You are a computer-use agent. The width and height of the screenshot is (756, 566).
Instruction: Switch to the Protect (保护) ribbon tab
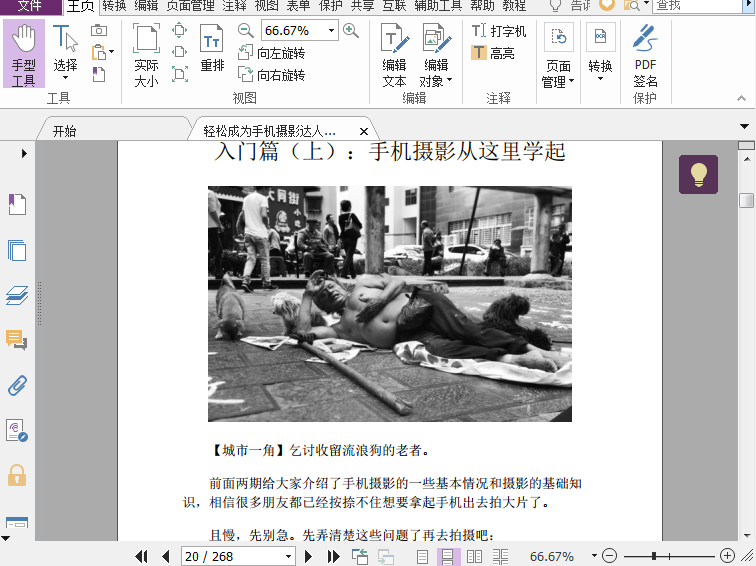(331, 6)
